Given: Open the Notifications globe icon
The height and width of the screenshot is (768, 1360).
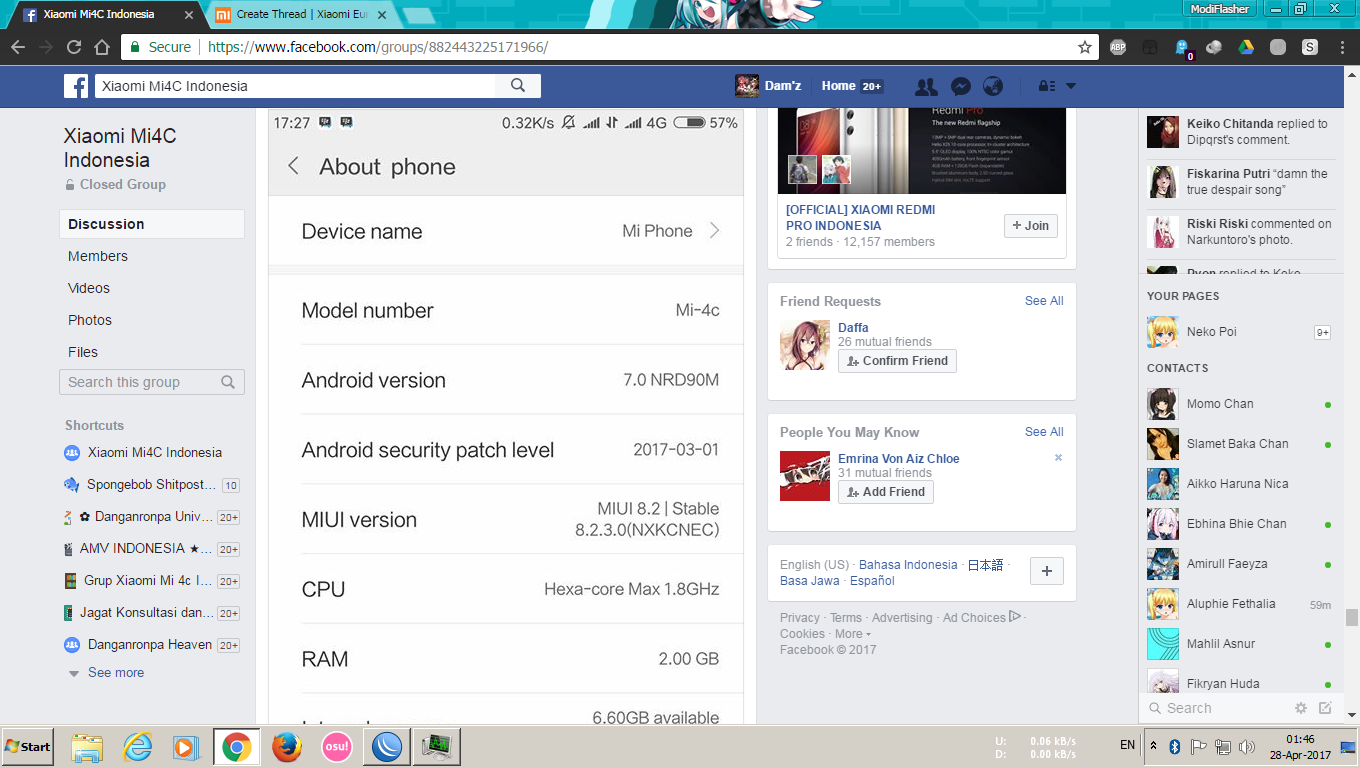Looking at the screenshot, I should [x=993, y=86].
